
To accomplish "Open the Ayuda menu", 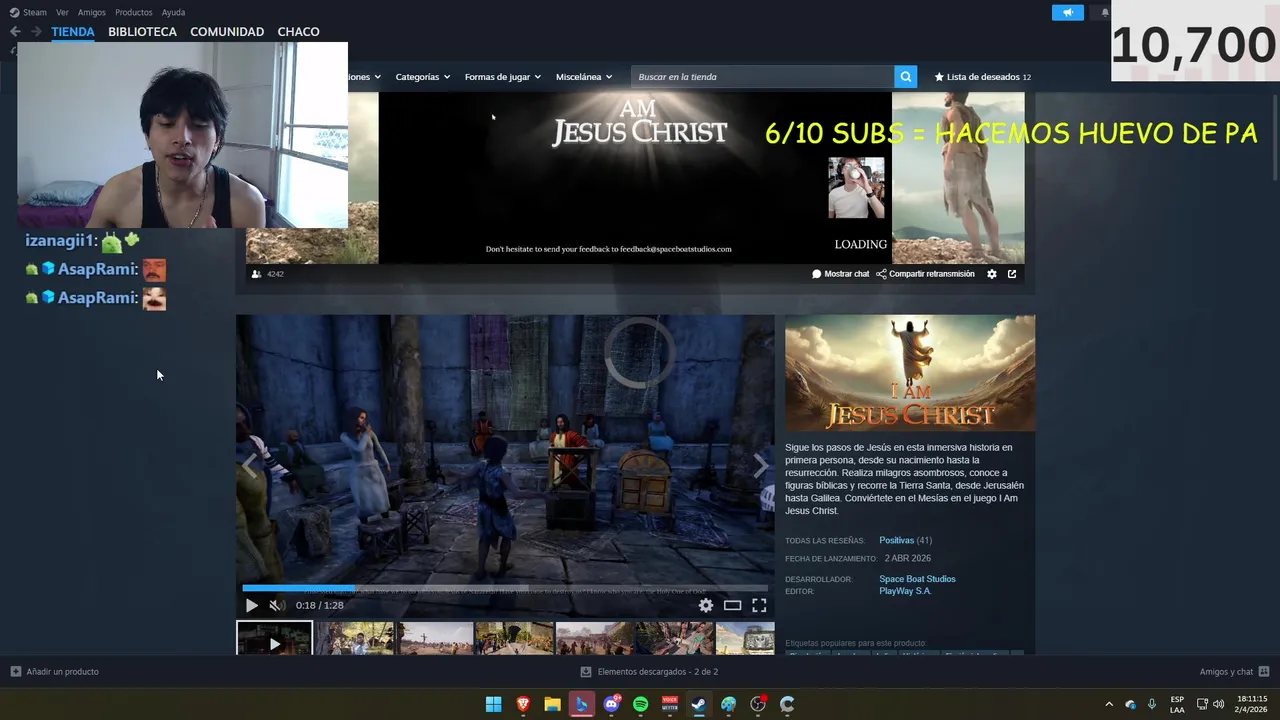I will (173, 12).
